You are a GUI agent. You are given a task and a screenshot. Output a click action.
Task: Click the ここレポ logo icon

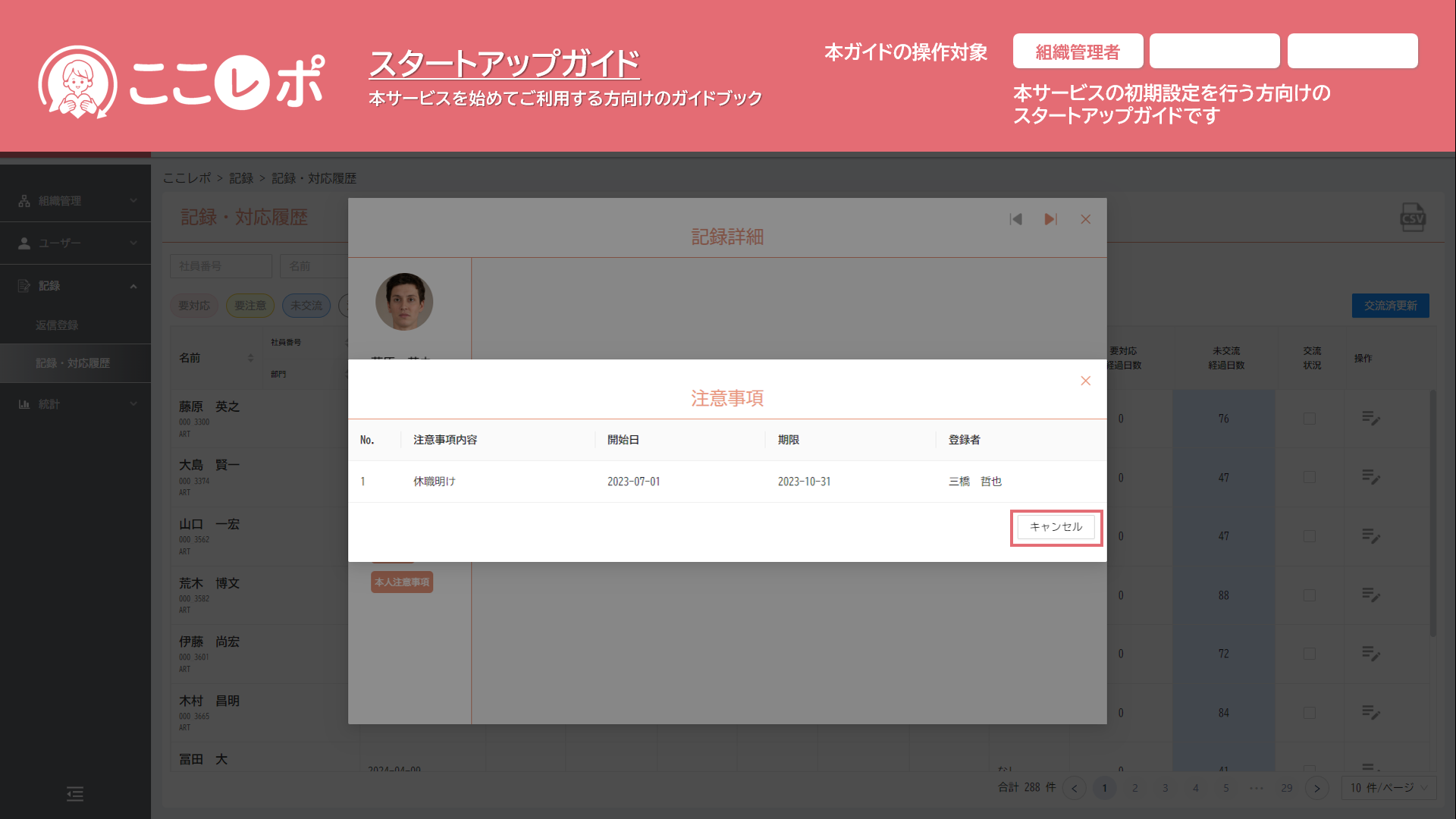point(77,82)
